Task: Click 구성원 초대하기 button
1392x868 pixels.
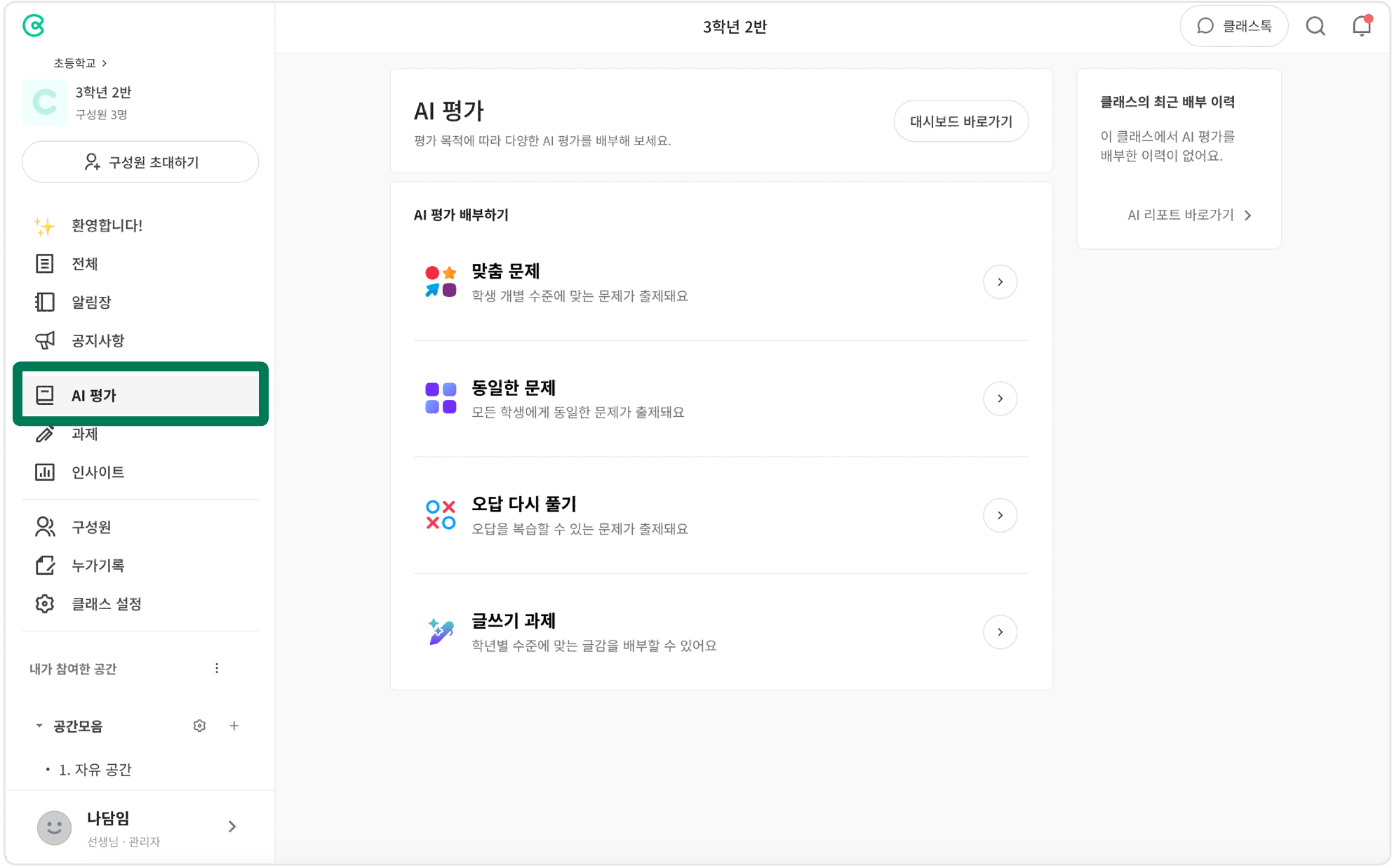Action: pyautogui.click(x=140, y=162)
